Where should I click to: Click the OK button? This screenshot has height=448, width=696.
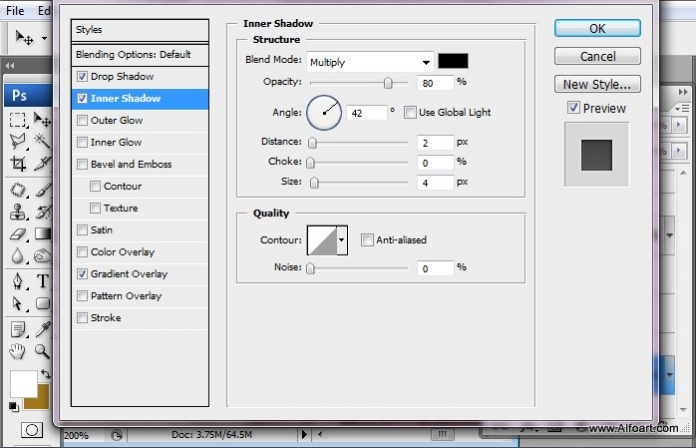597,28
